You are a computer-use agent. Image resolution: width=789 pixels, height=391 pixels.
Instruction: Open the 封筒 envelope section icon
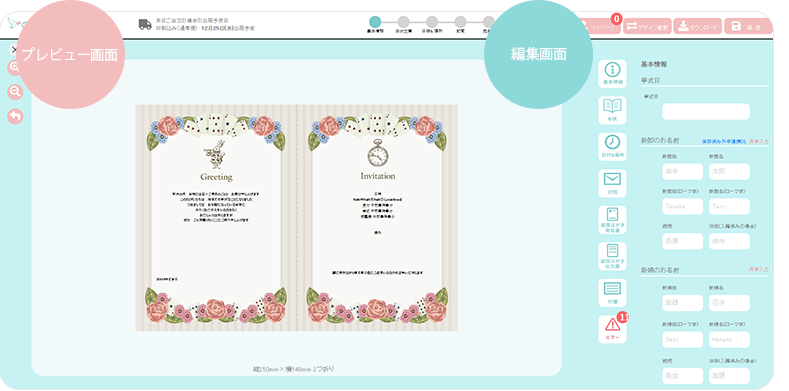click(612, 183)
